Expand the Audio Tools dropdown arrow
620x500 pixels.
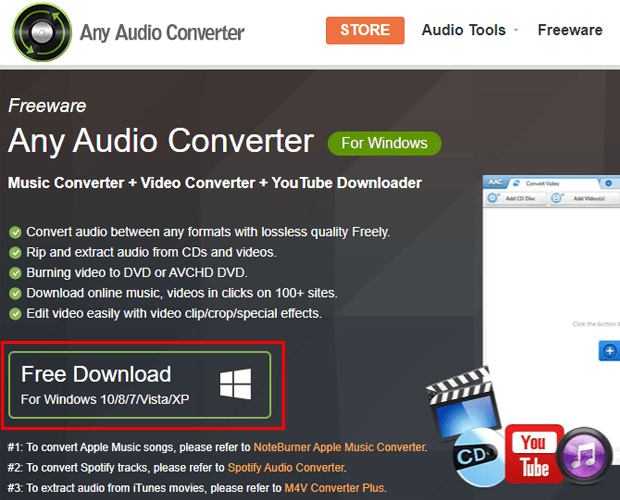coord(516,30)
